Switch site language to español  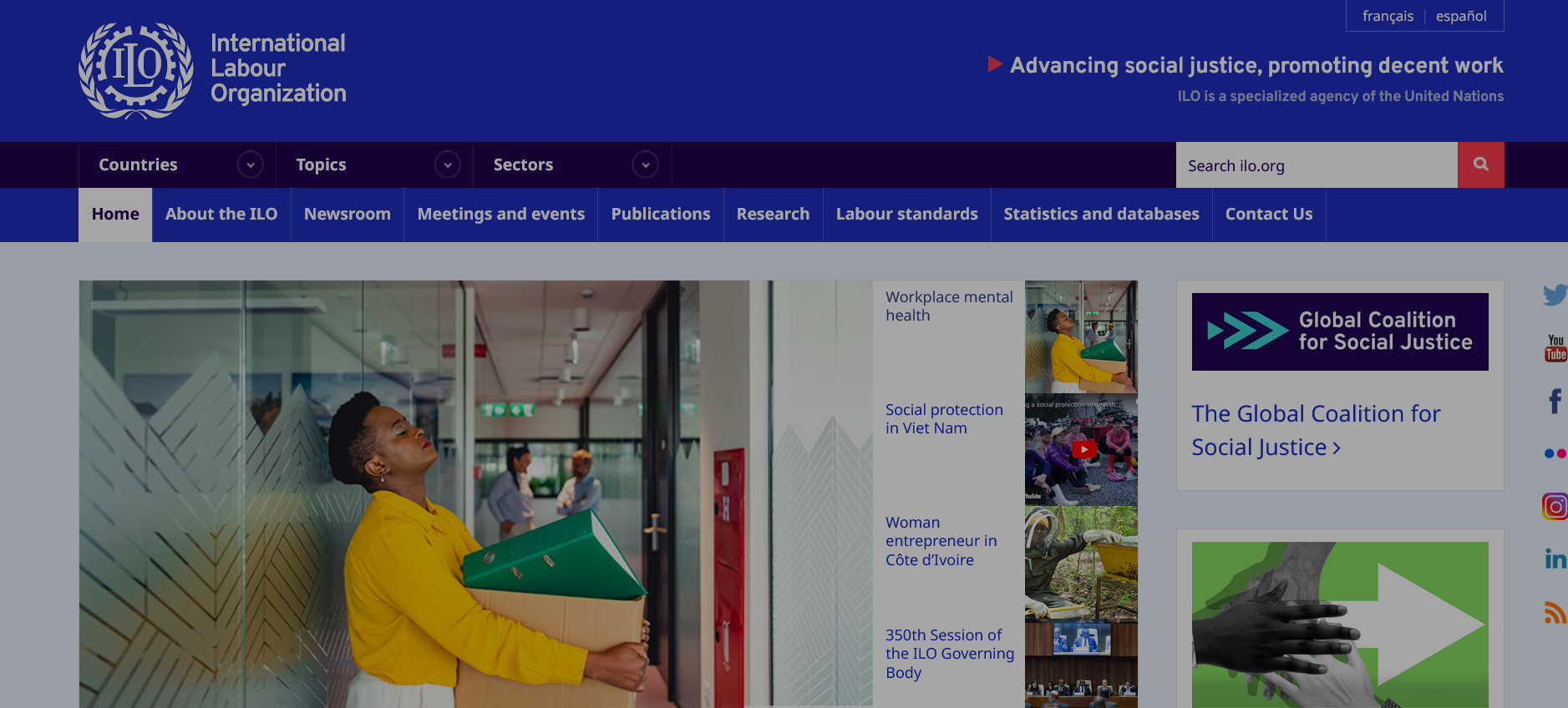[x=1461, y=16]
